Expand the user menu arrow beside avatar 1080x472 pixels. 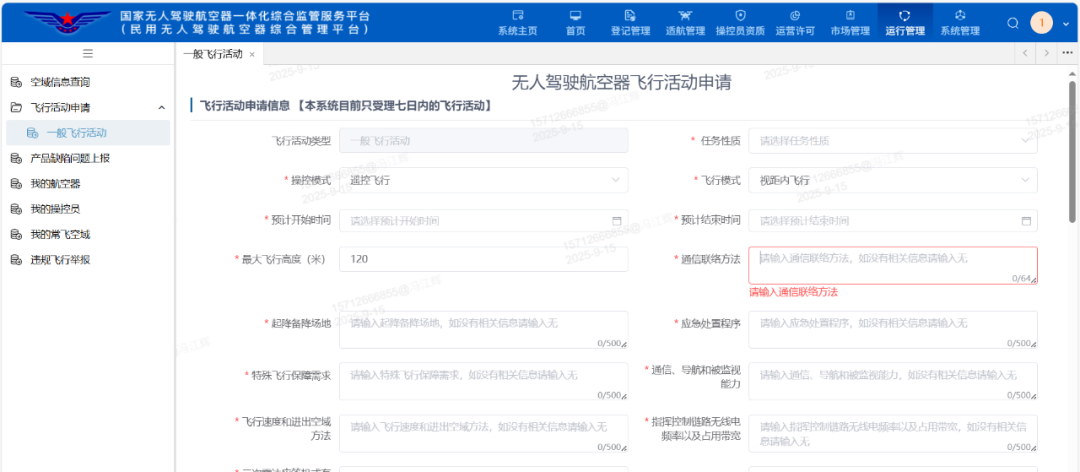(1066, 23)
